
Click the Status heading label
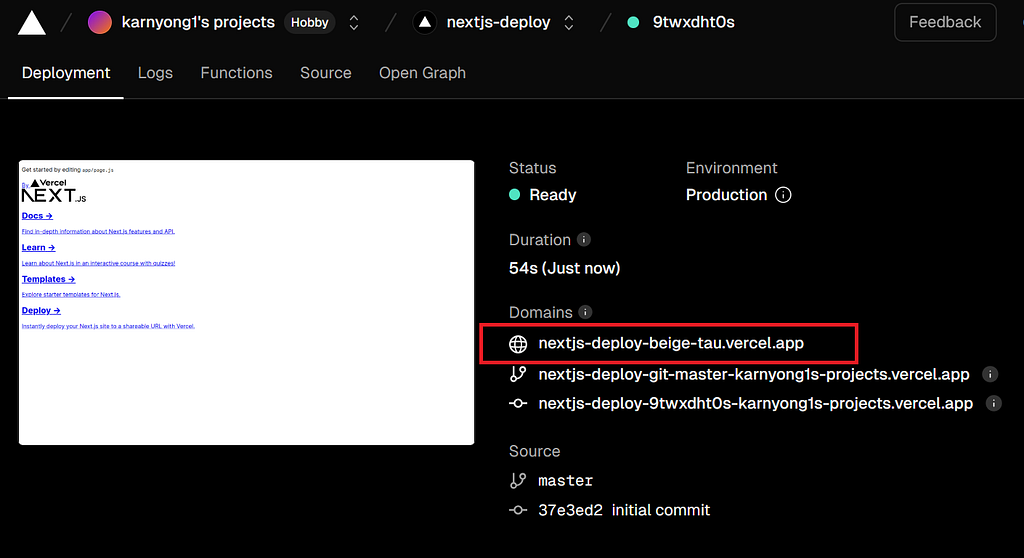[x=532, y=168]
